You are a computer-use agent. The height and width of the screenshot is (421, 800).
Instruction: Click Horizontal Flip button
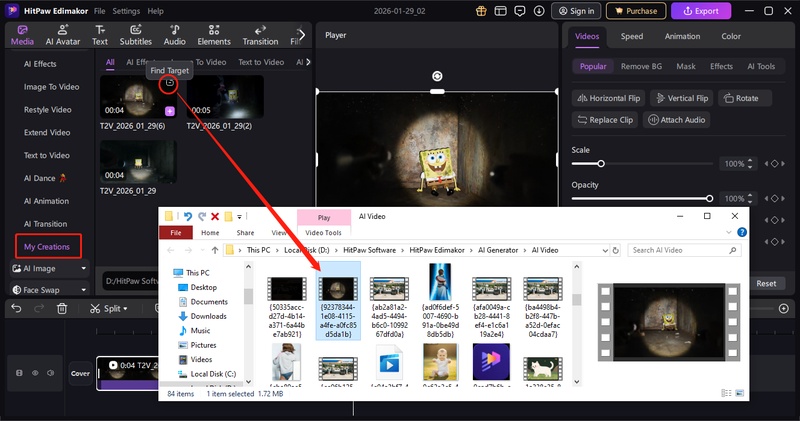608,98
